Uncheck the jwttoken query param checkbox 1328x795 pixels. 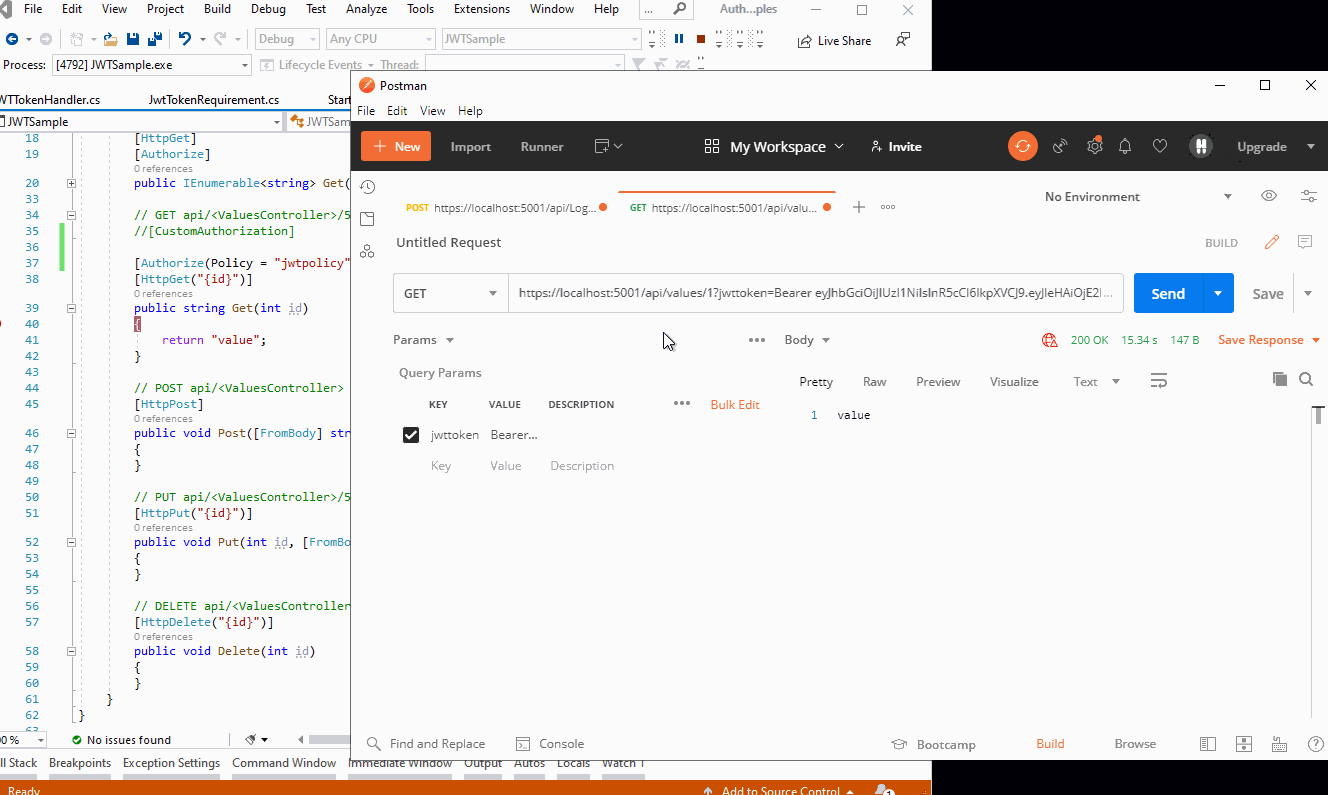[x=410, y=435]
